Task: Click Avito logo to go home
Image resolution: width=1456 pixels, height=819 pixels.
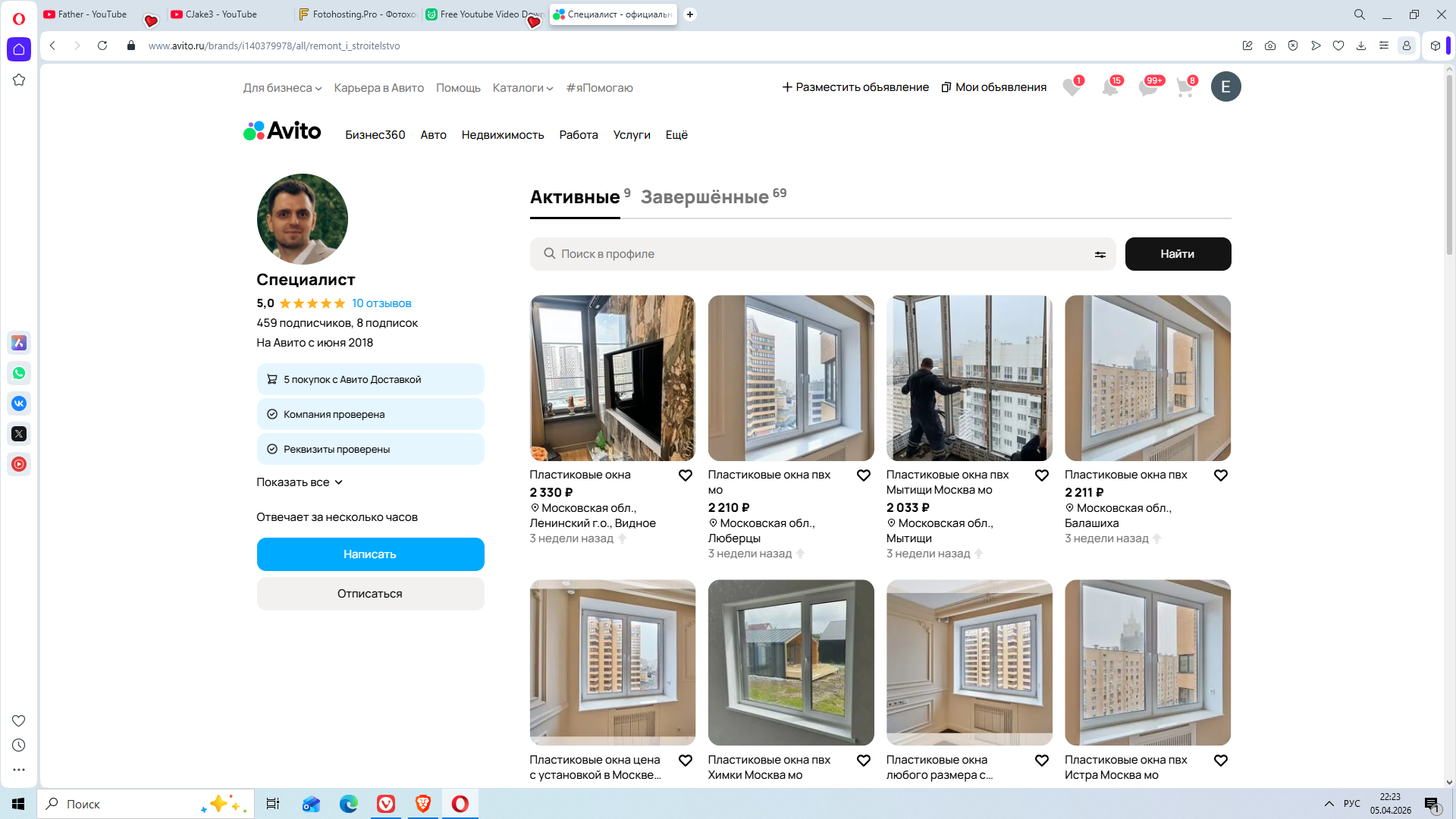Action: (x=282, y=131)
